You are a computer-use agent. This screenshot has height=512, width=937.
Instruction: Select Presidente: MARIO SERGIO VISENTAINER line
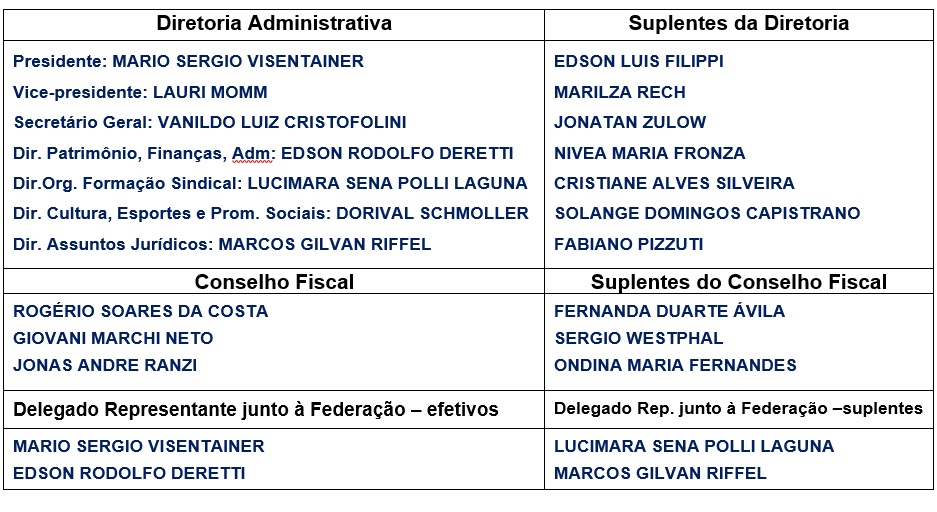pyautogui.click(x=188, y=61)
